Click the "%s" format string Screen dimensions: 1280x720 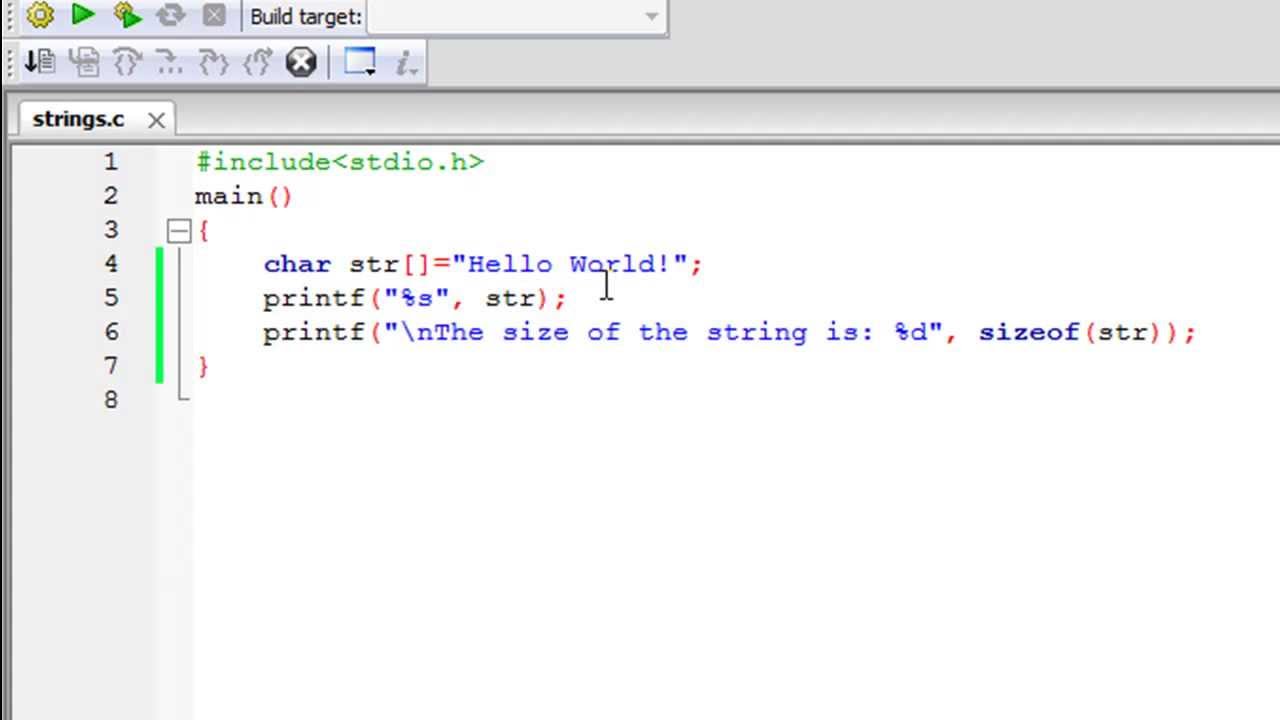pos(417,298)
